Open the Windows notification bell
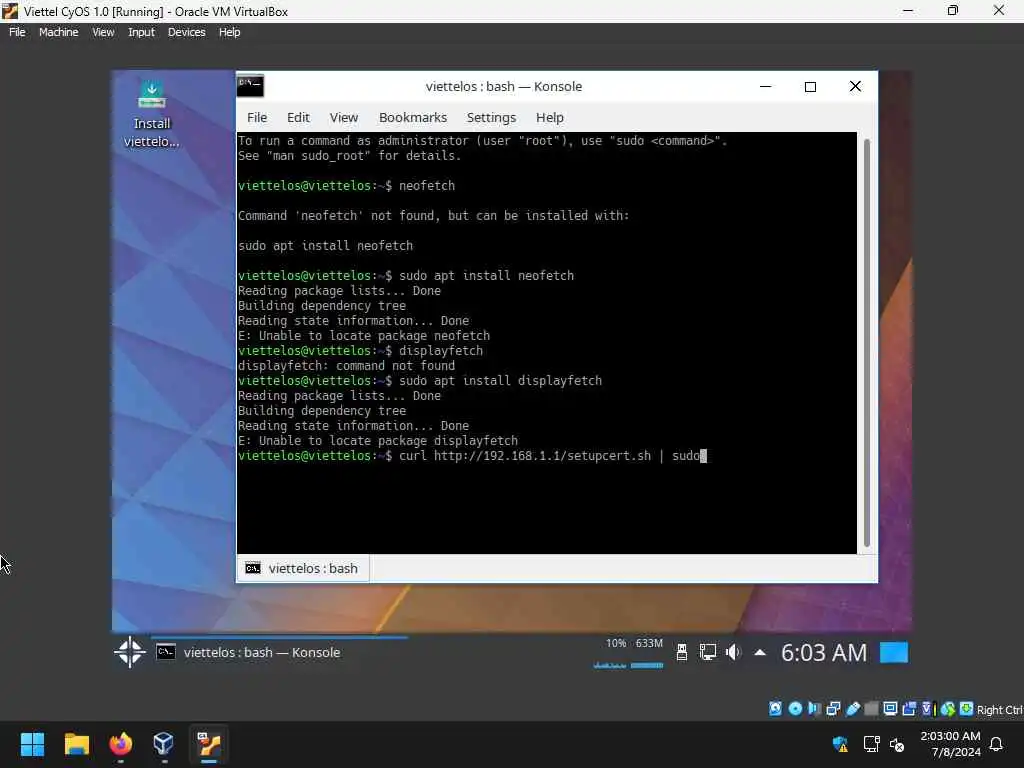This screenshot has width=1024, height=768. tap(996, 744)
